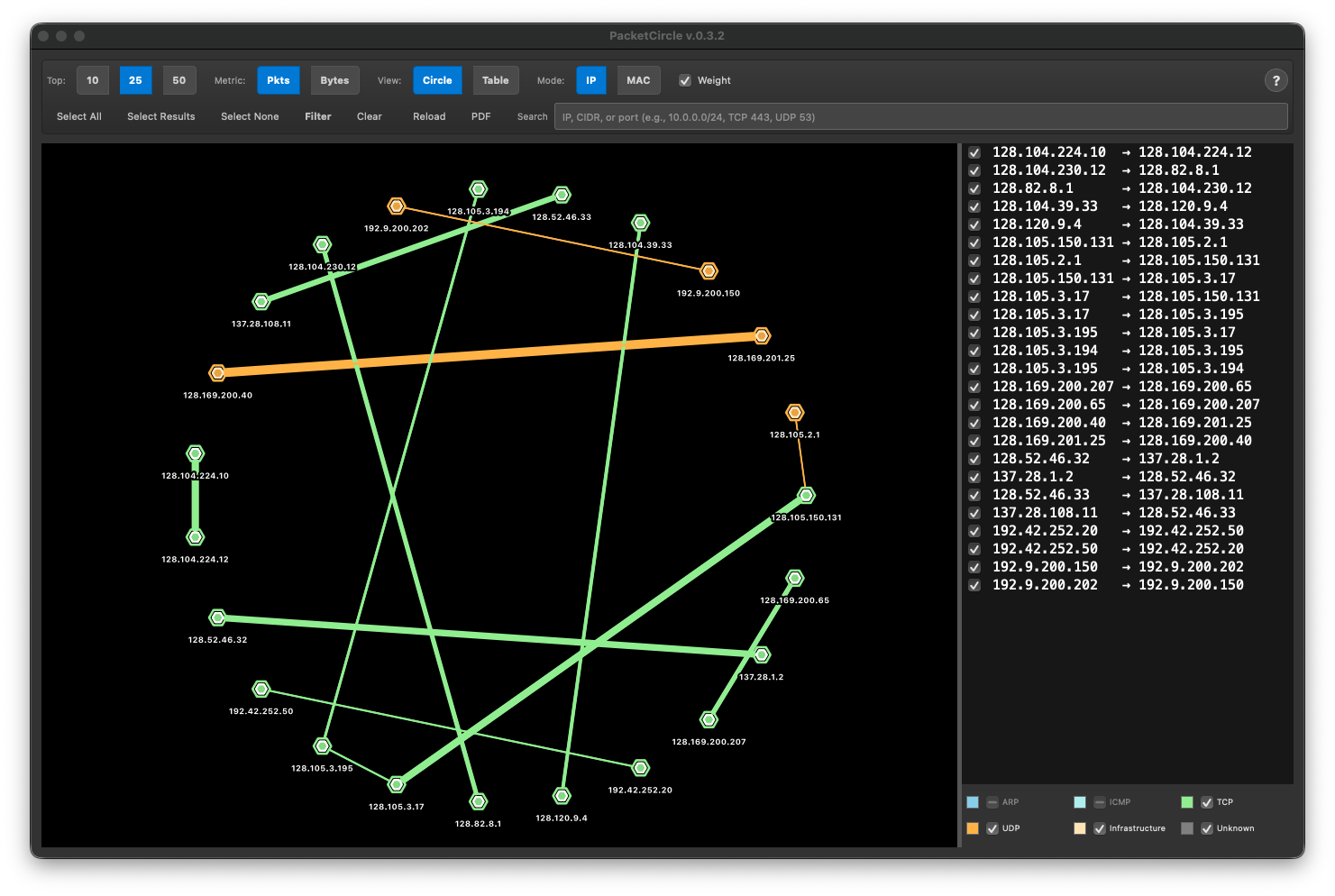The image size is (1335, 896).
Task: Click the green TCP color swatch
Action: coord(1187,802)
